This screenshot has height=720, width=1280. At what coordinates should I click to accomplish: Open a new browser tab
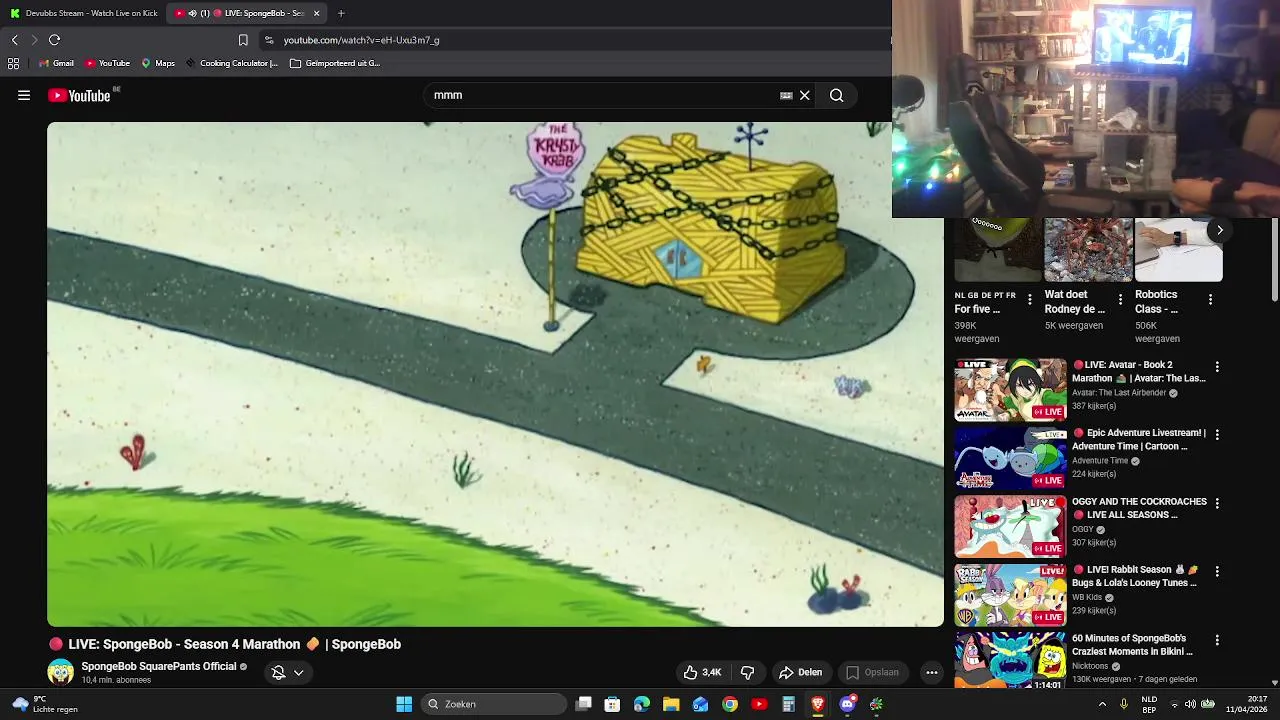(x=341, y=13)
